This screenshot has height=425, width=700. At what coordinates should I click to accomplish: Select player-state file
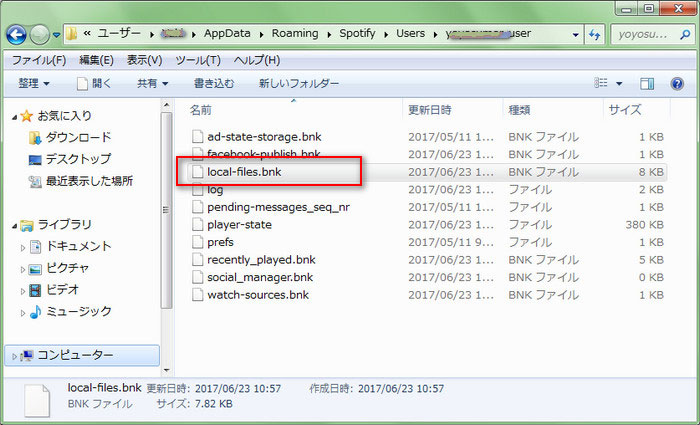[x=239, y=225]
